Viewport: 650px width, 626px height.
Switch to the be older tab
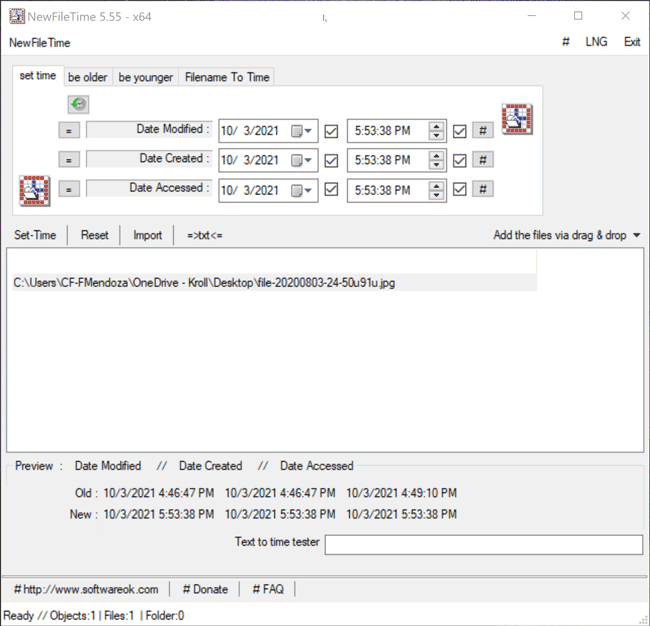point(88,77)
